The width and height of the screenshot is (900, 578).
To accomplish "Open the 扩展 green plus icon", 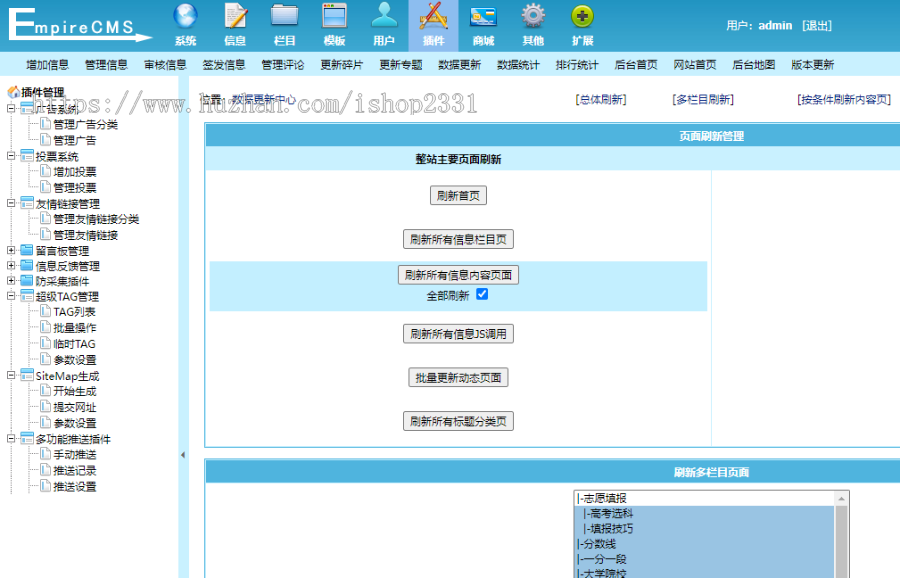I will pyautogui.click(x=583, y=17).
